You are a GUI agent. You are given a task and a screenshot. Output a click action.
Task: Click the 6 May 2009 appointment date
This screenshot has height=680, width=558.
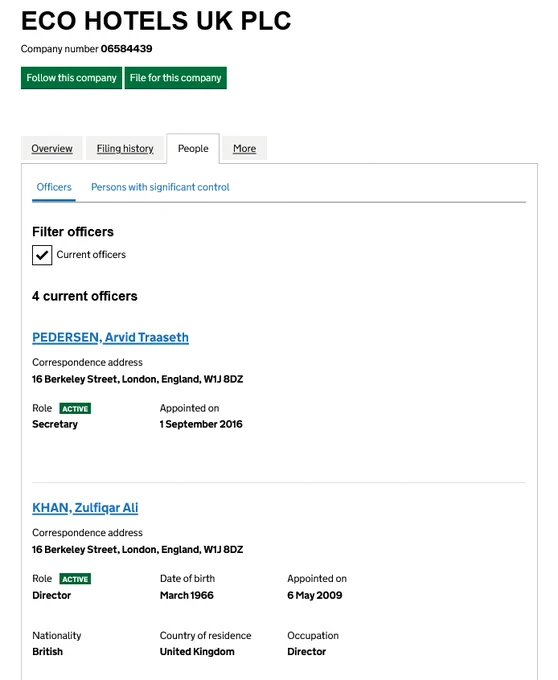(315, 595)
